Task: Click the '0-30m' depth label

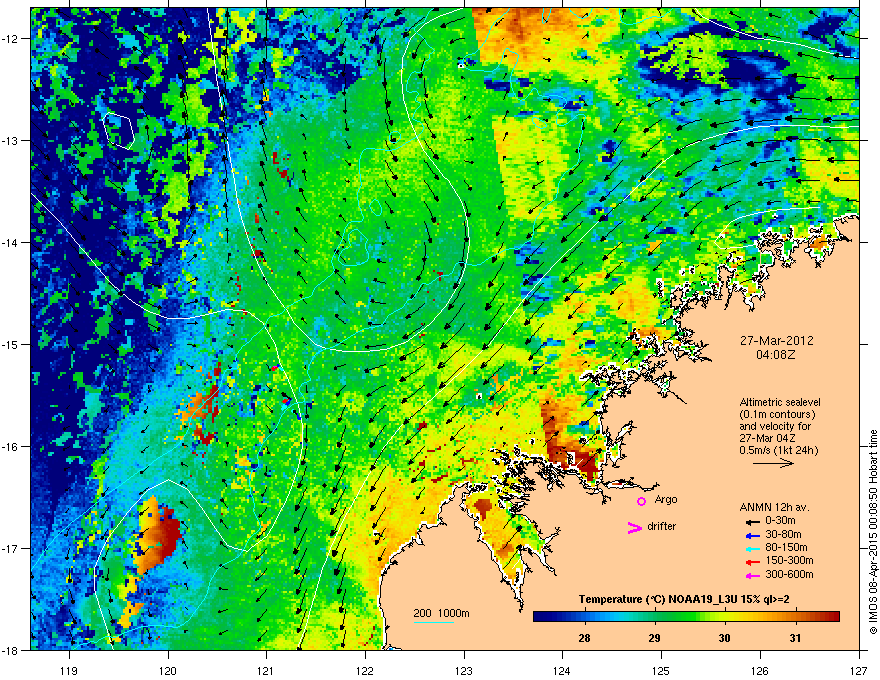Action: (780, 521)
